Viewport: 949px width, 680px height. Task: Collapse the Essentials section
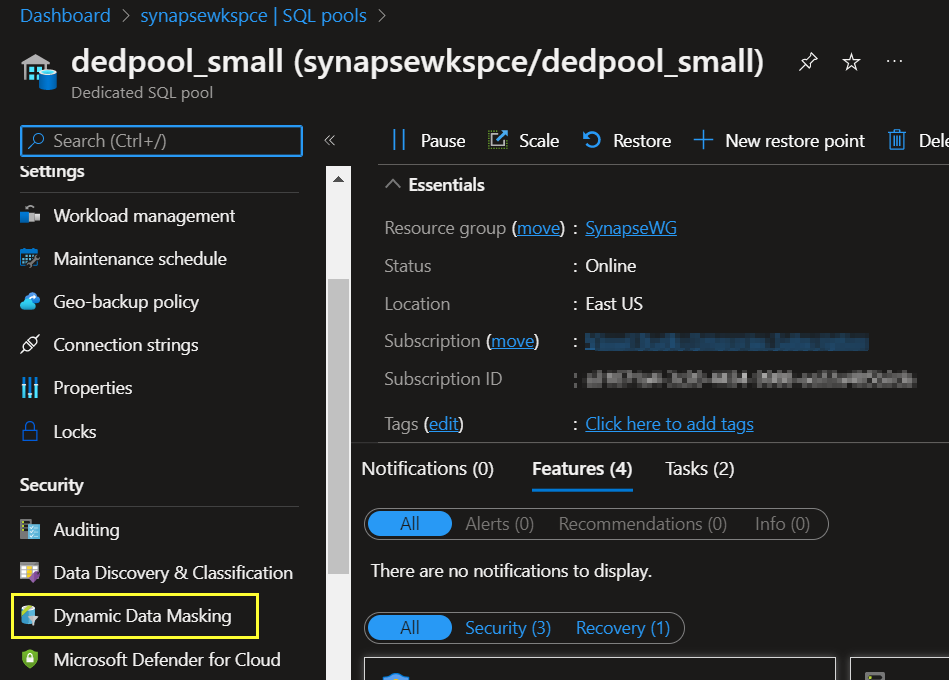pos(393,184)
